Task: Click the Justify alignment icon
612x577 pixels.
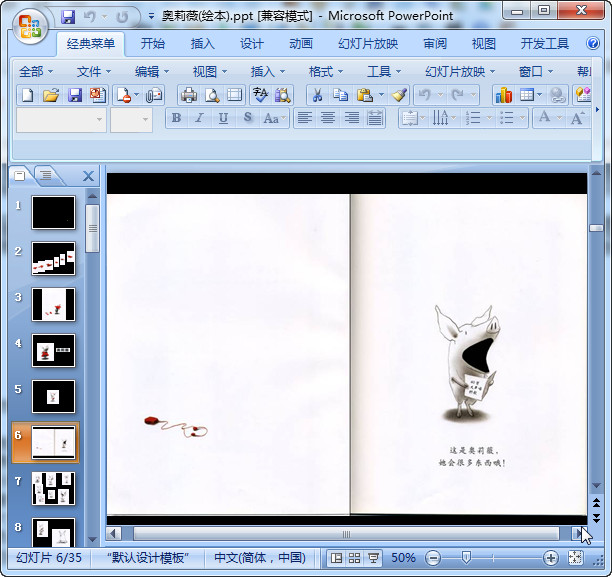Action: point(375,118)
